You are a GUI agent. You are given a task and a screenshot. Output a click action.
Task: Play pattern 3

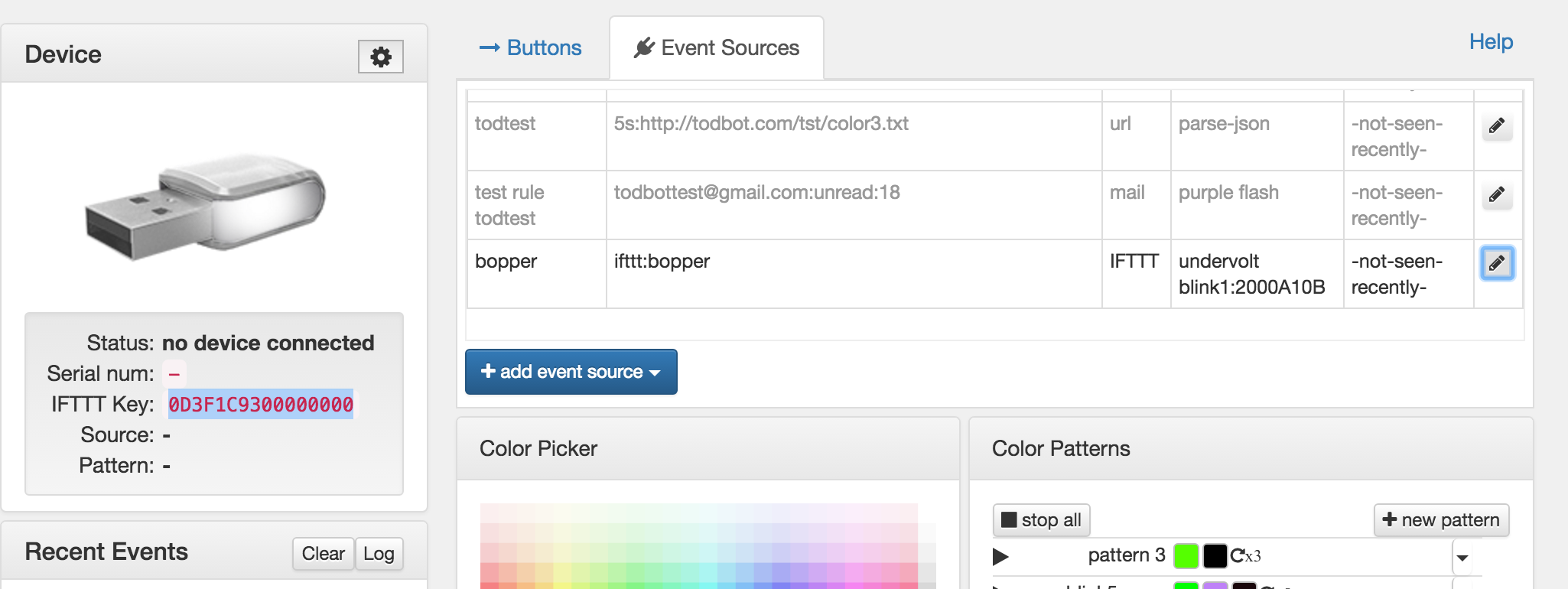[x=1000, y=556]
